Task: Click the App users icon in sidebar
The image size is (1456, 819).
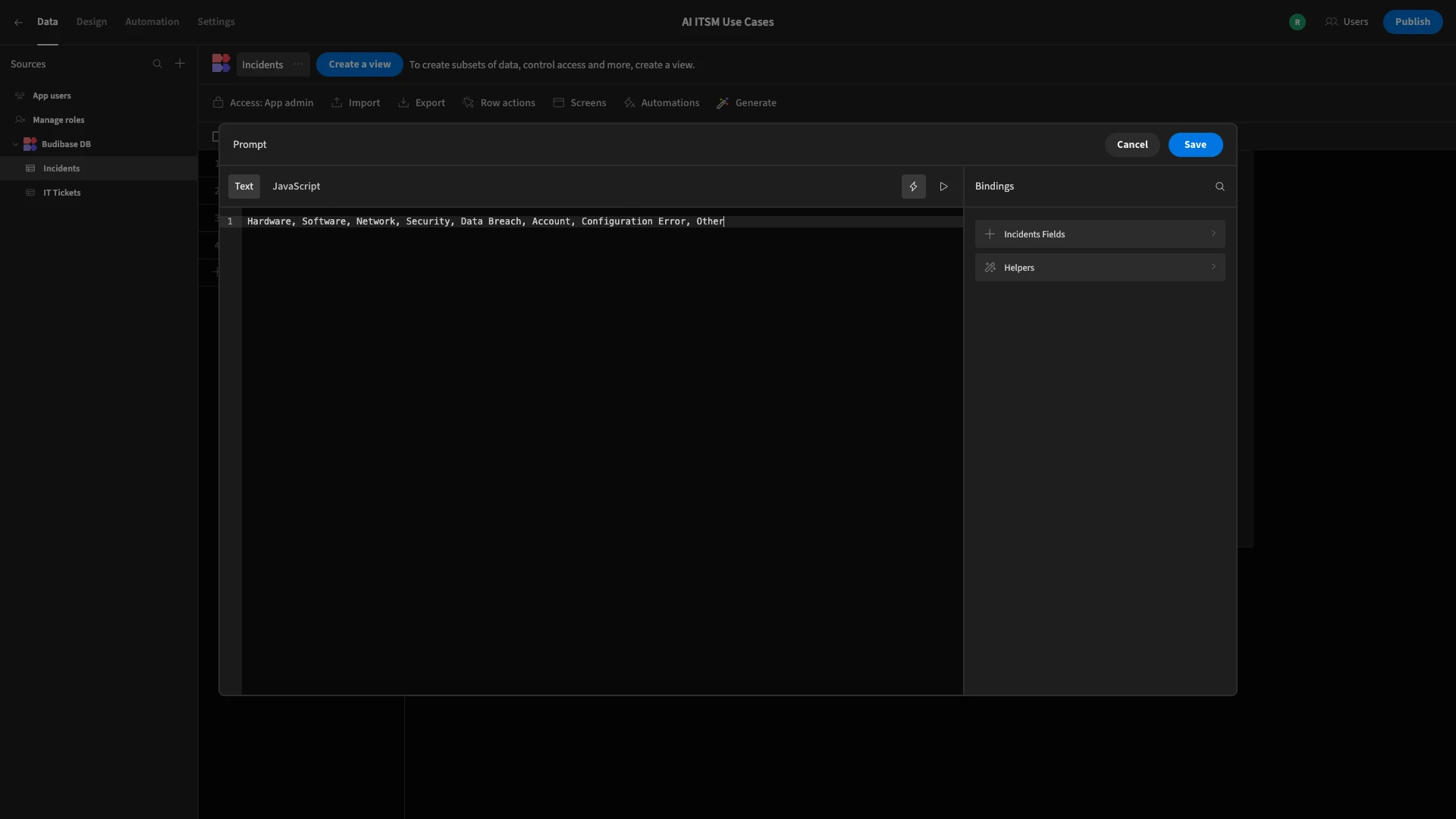Action: click(20, 96)
